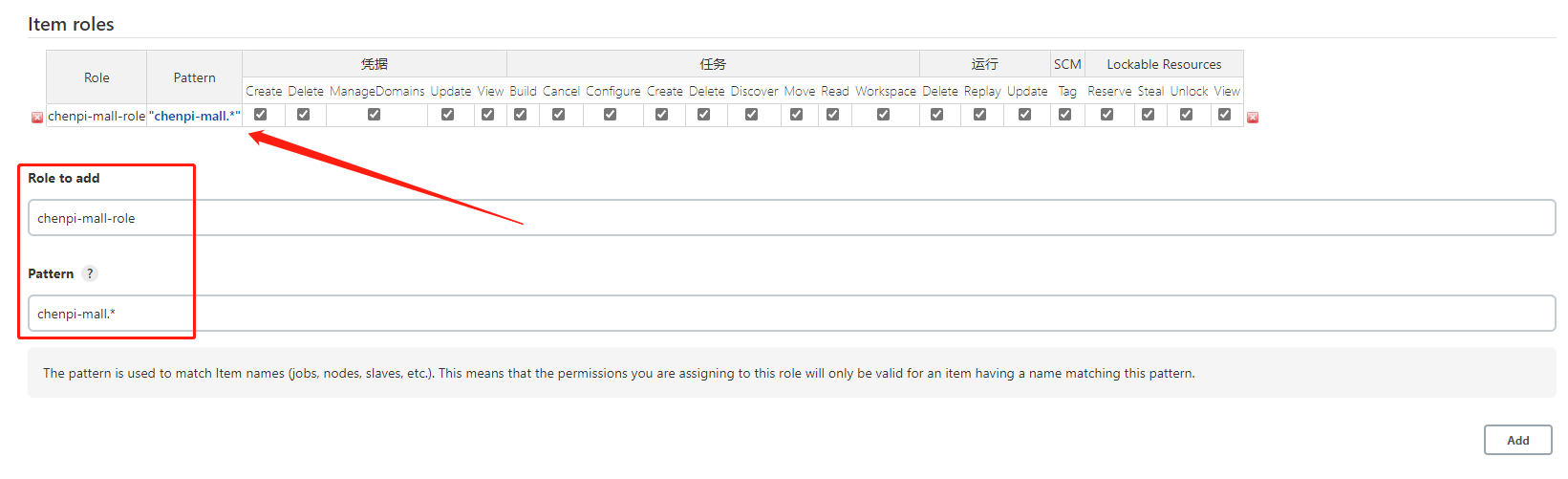The image size is (1568, 479).
Task: Disable the Read permission checkbox
Action: point(833,115)
